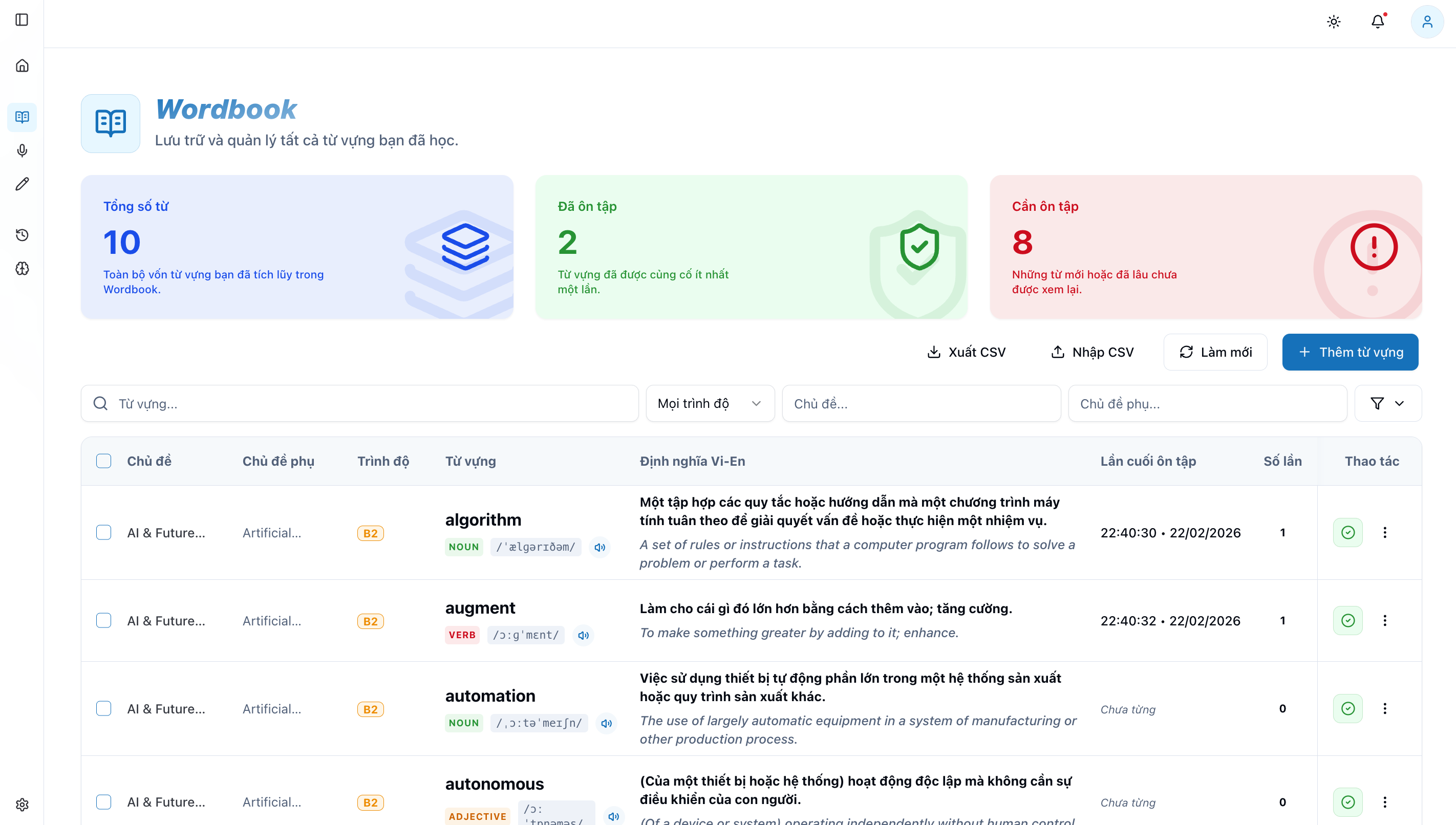
Task: Open the writing pencil section in sidebar
Action: [22, 184]
